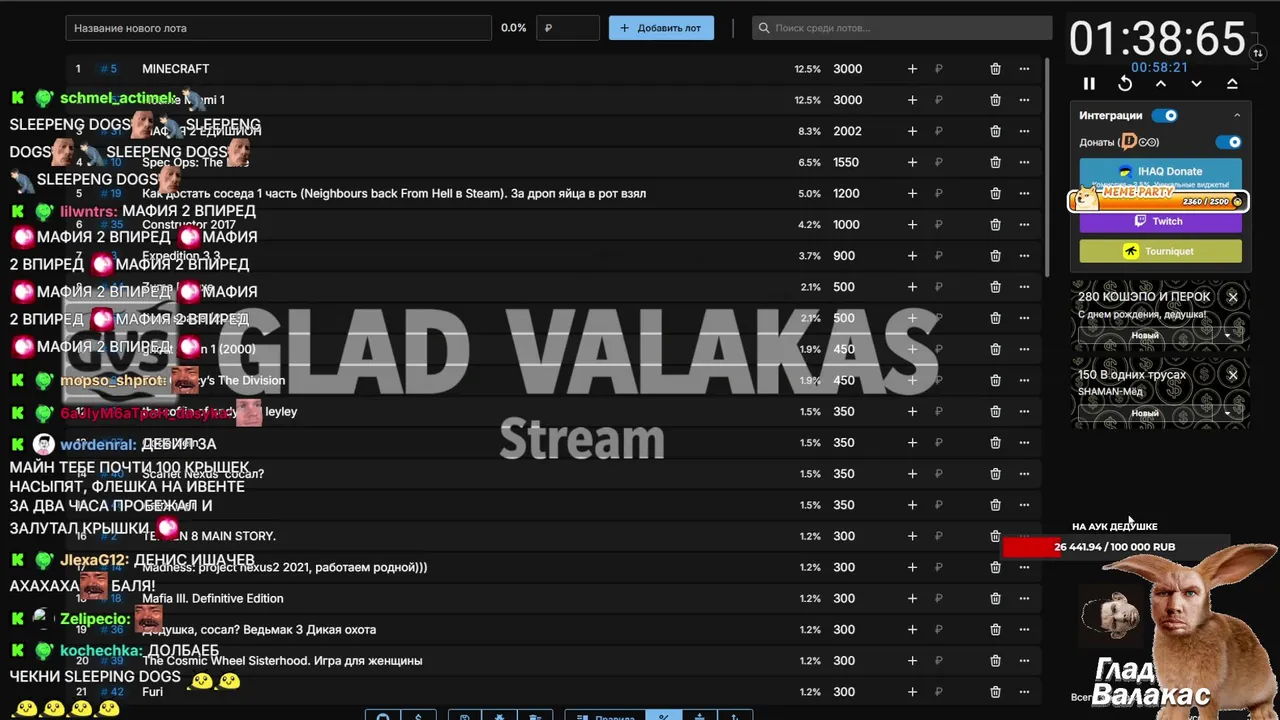The image size is (1280, 720).
Task: Open more options for Constructor 2017 lot
Action: pyautogui.click(x=1024, y=225)
